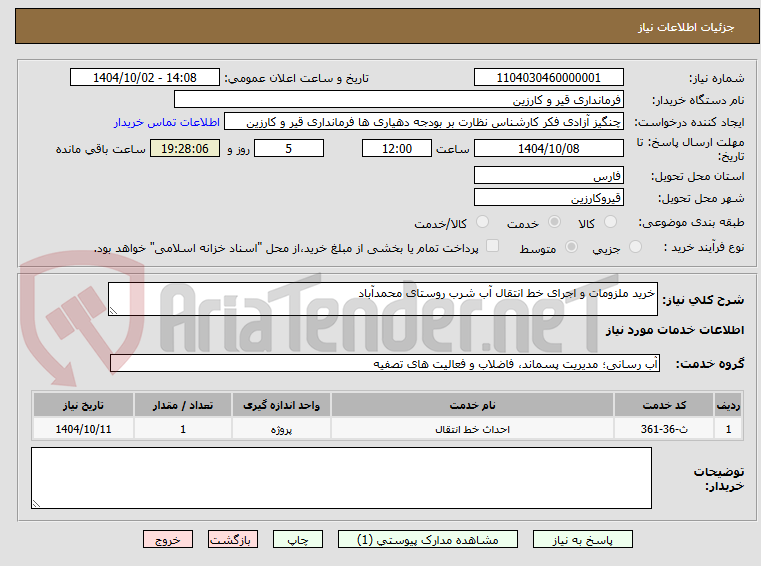
Task: Click the اطلاعات خدمات مورد نیاز section heading
Action: coord(675,330)
